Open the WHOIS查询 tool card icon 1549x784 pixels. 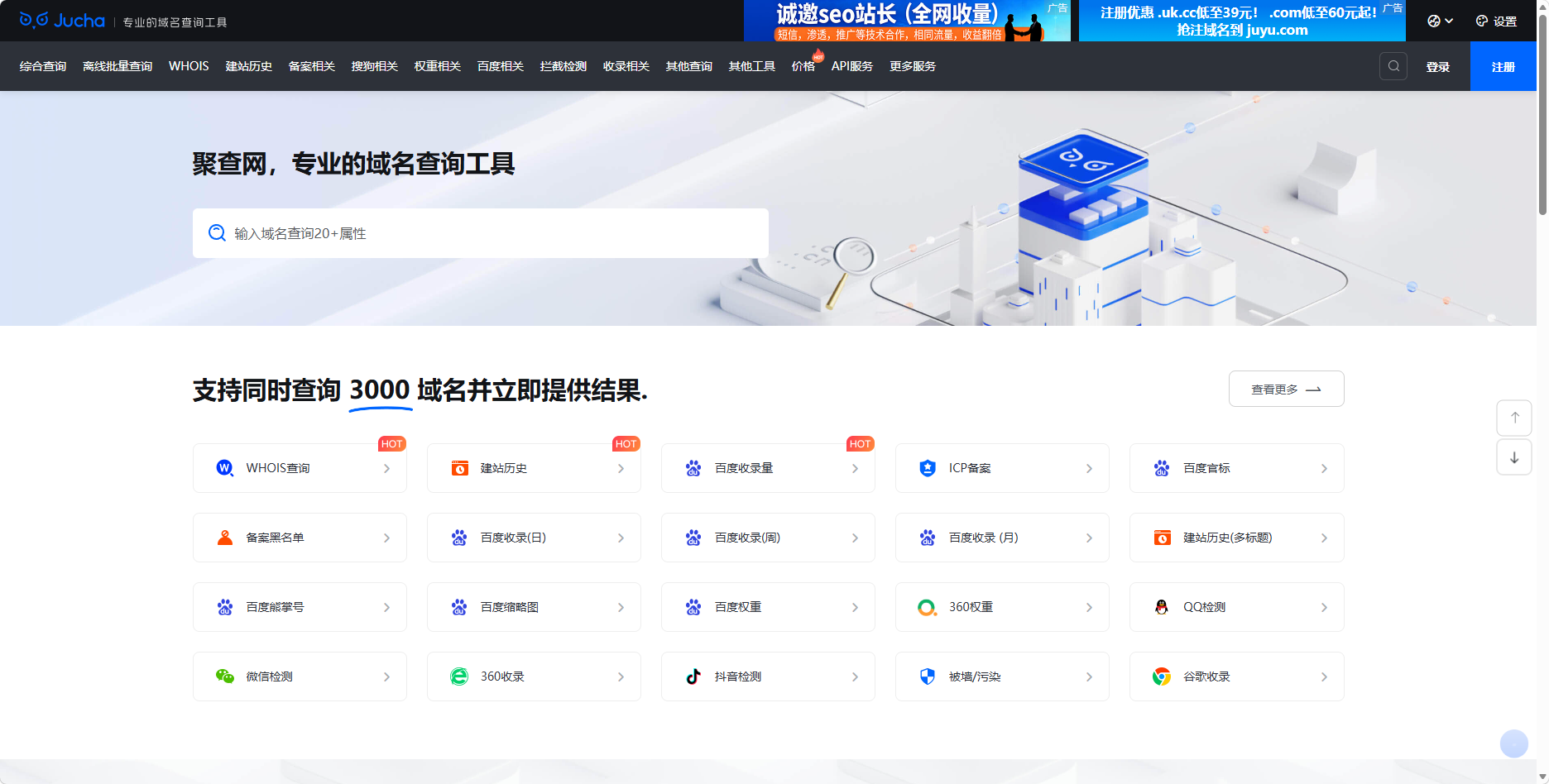(224, 467)
